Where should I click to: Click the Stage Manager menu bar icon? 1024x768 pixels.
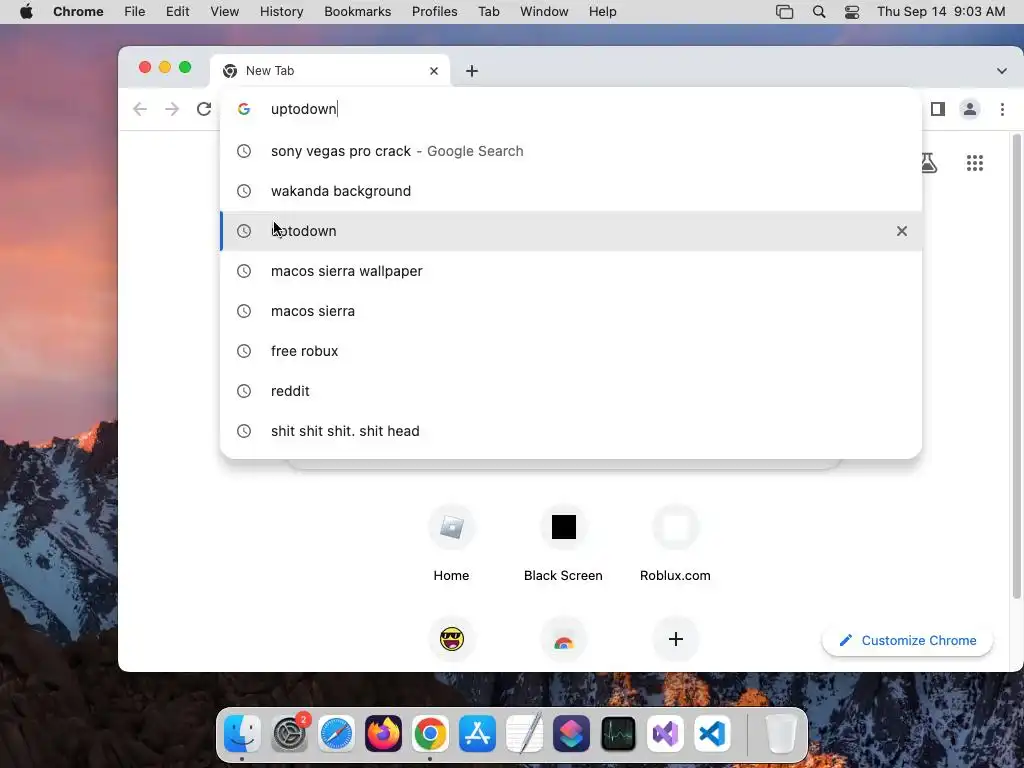click(x=784, y=12)
